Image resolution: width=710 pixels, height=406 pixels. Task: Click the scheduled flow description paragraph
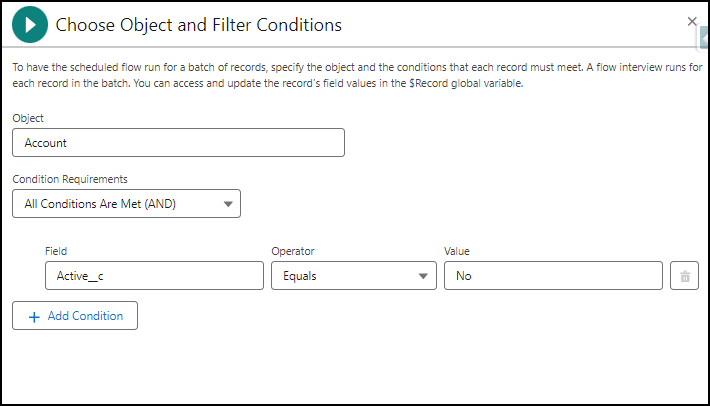pos(357,75)
